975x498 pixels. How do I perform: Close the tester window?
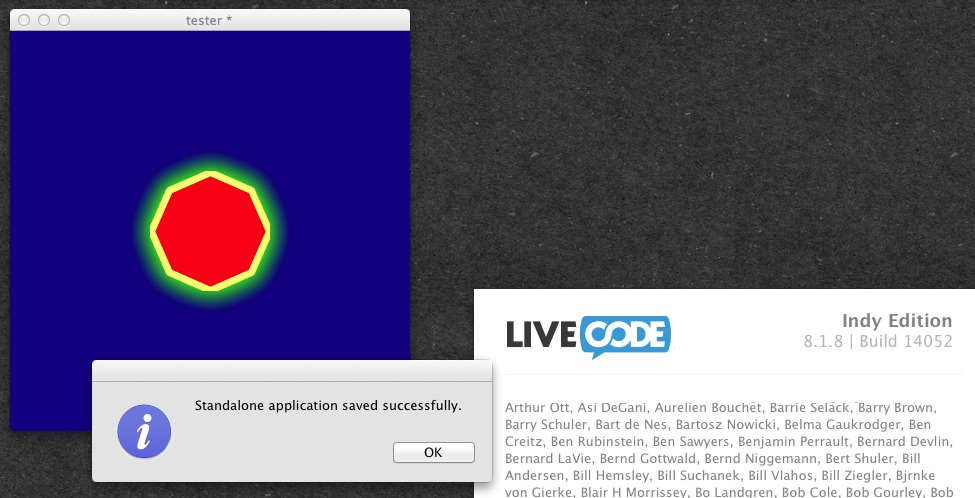tap(24, 20)
